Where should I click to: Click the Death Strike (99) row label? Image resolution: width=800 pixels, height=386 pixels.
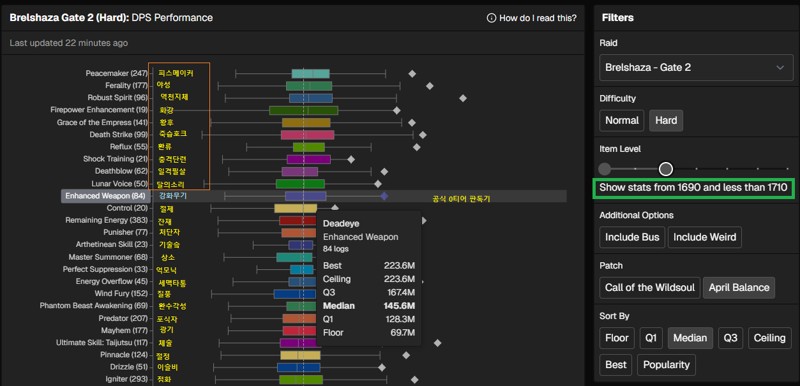click(119, 135)
